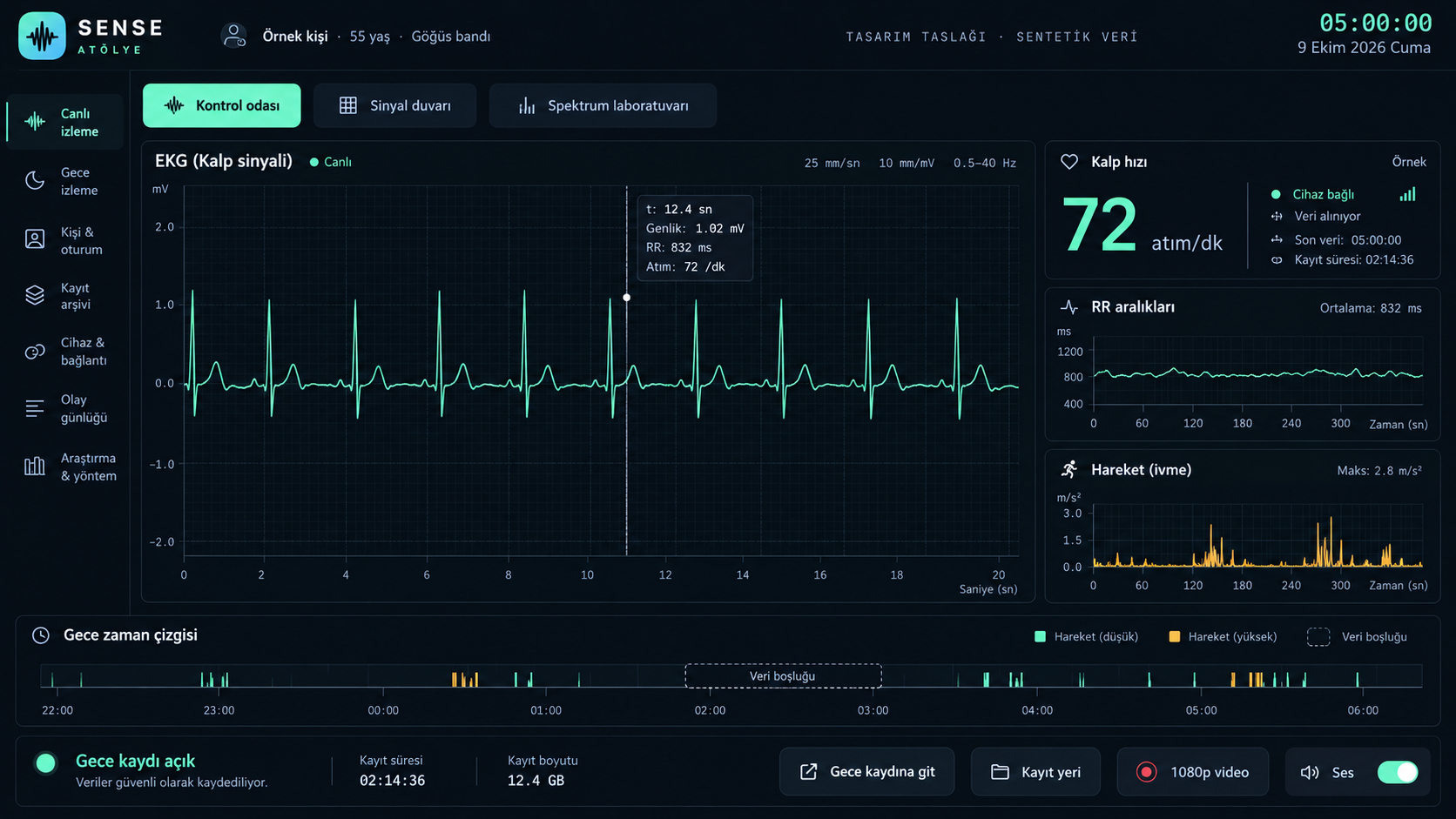
Task: Click the 01:00 mark on night timeline
Action: pyautogui.click(x=546, y=710)
